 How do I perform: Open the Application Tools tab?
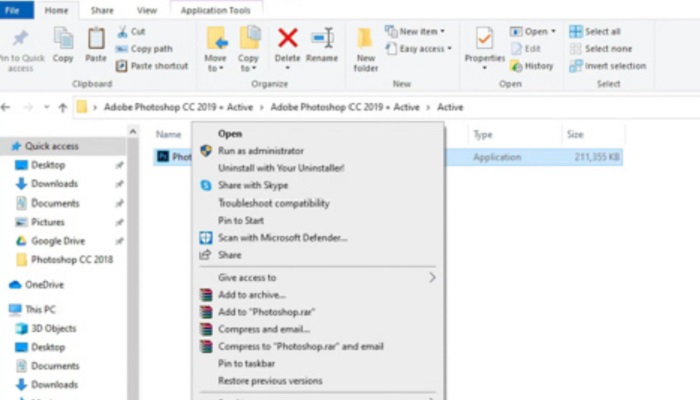(x=216, y=10)
